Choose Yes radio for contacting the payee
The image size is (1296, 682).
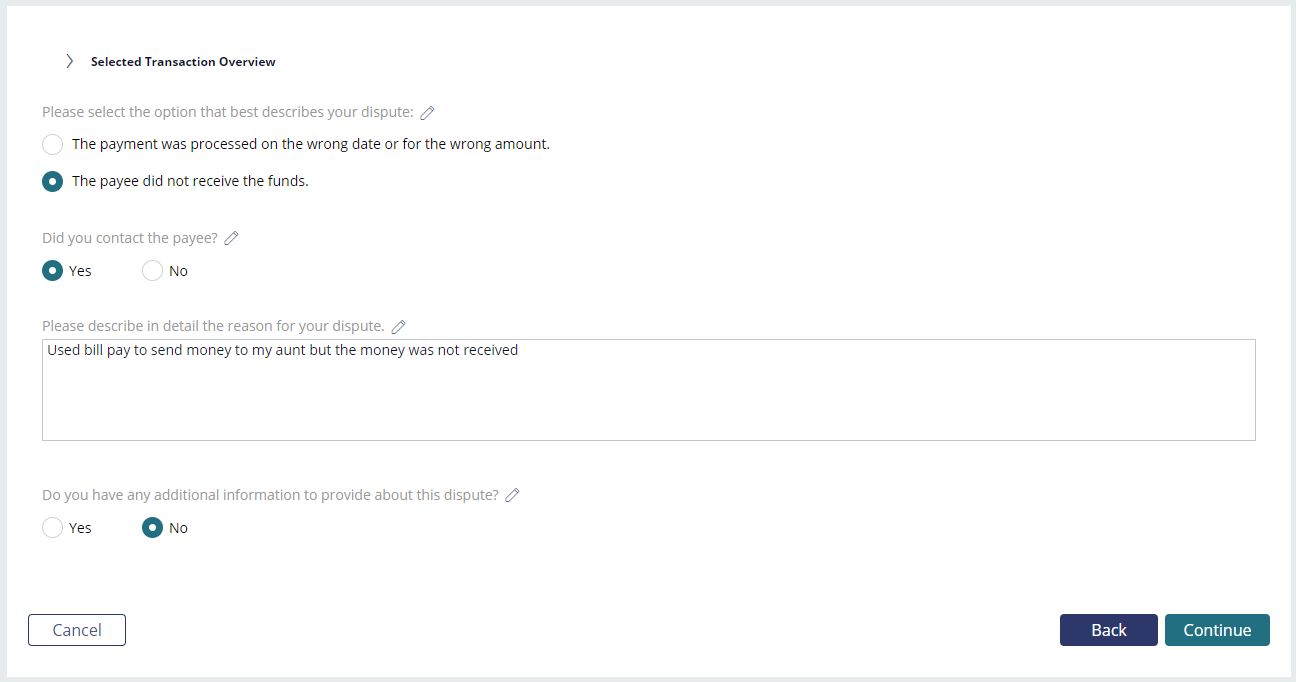(x=53, y=271)
